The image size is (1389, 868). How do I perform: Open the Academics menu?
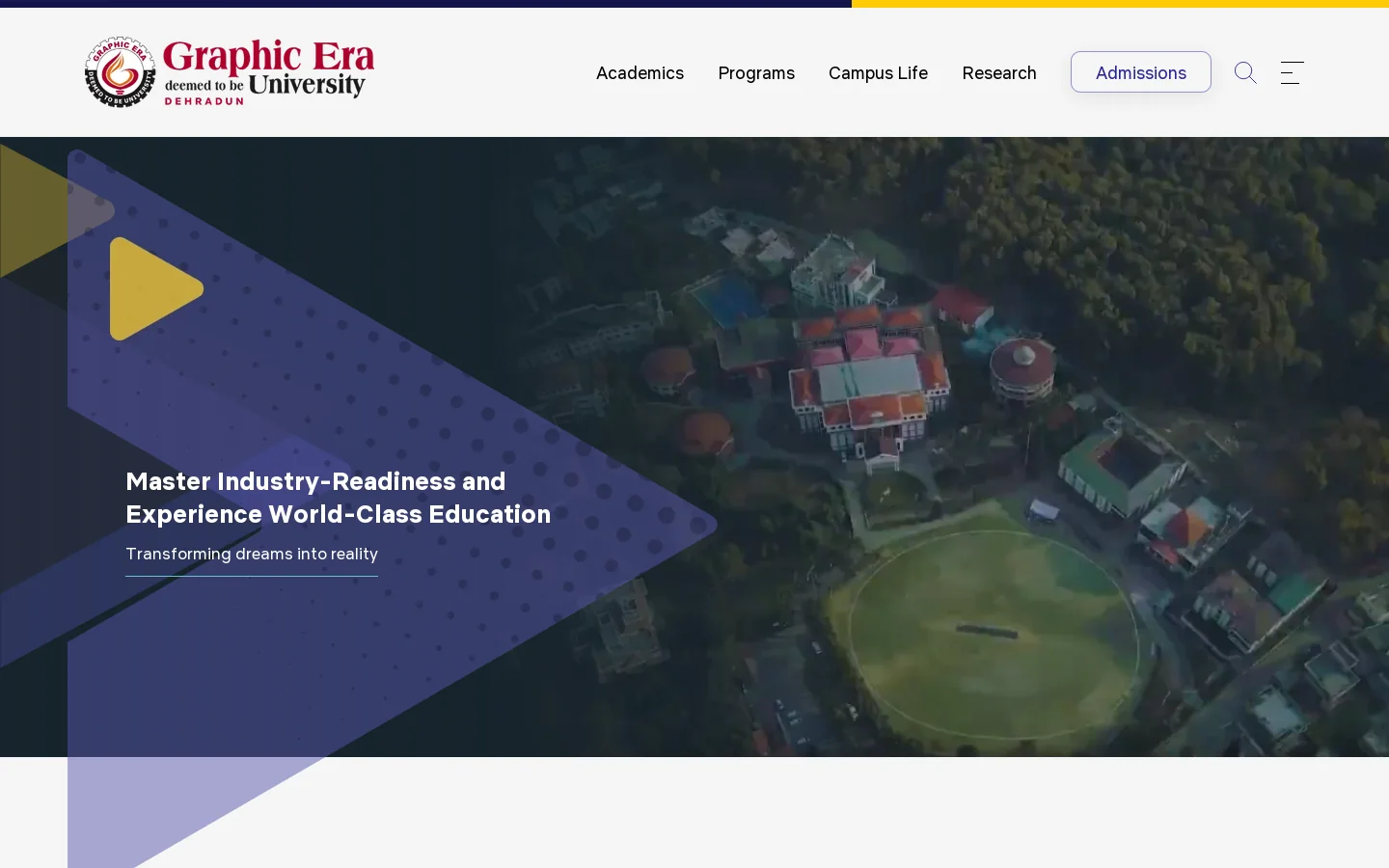(640, 73)
